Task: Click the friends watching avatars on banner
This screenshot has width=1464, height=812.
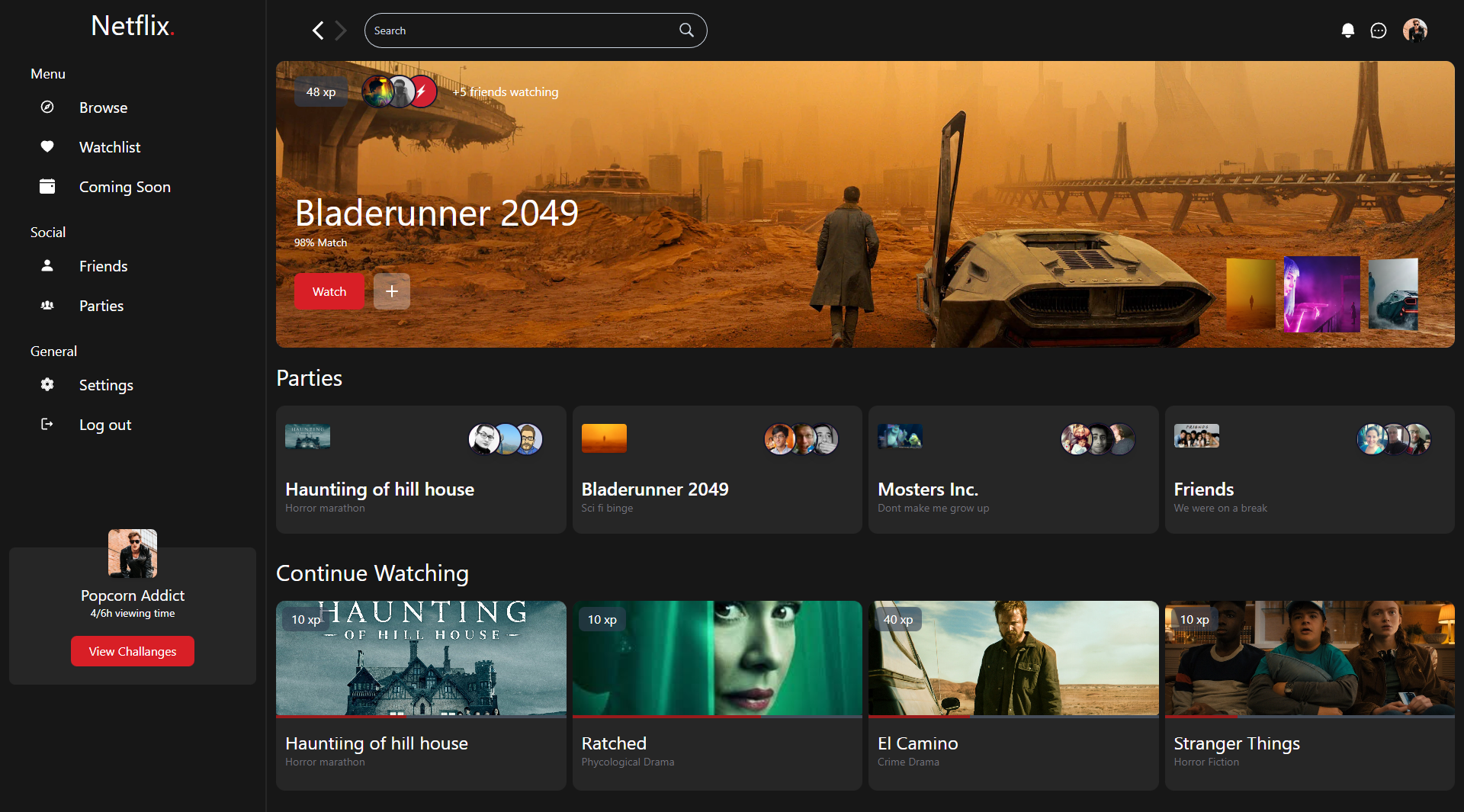Action: (400, 91)
